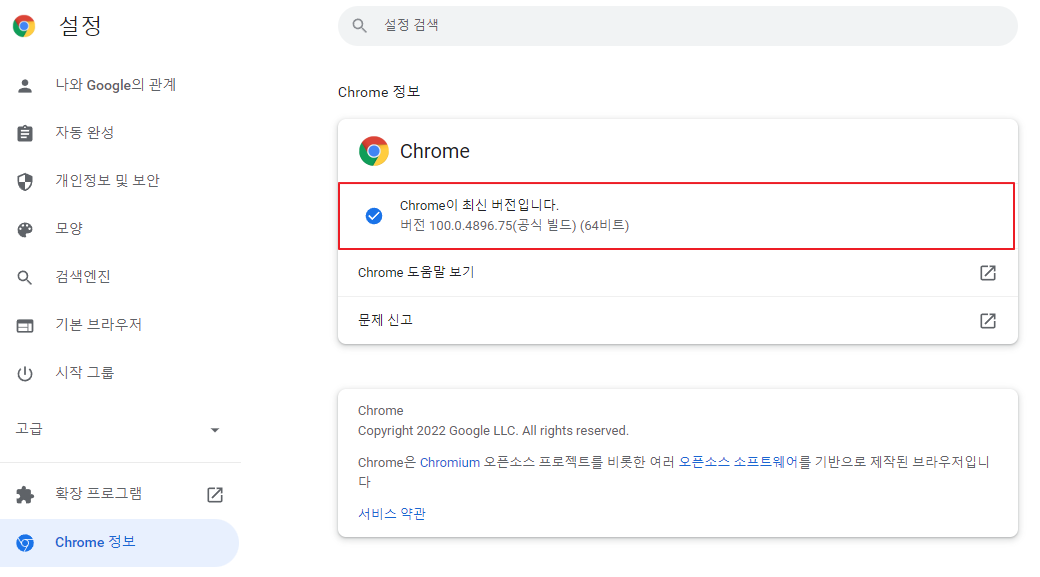This screenshot has width=1040, height=577.
Task: Click the power icon for 시작 그룹
Action: coord(25,373)
